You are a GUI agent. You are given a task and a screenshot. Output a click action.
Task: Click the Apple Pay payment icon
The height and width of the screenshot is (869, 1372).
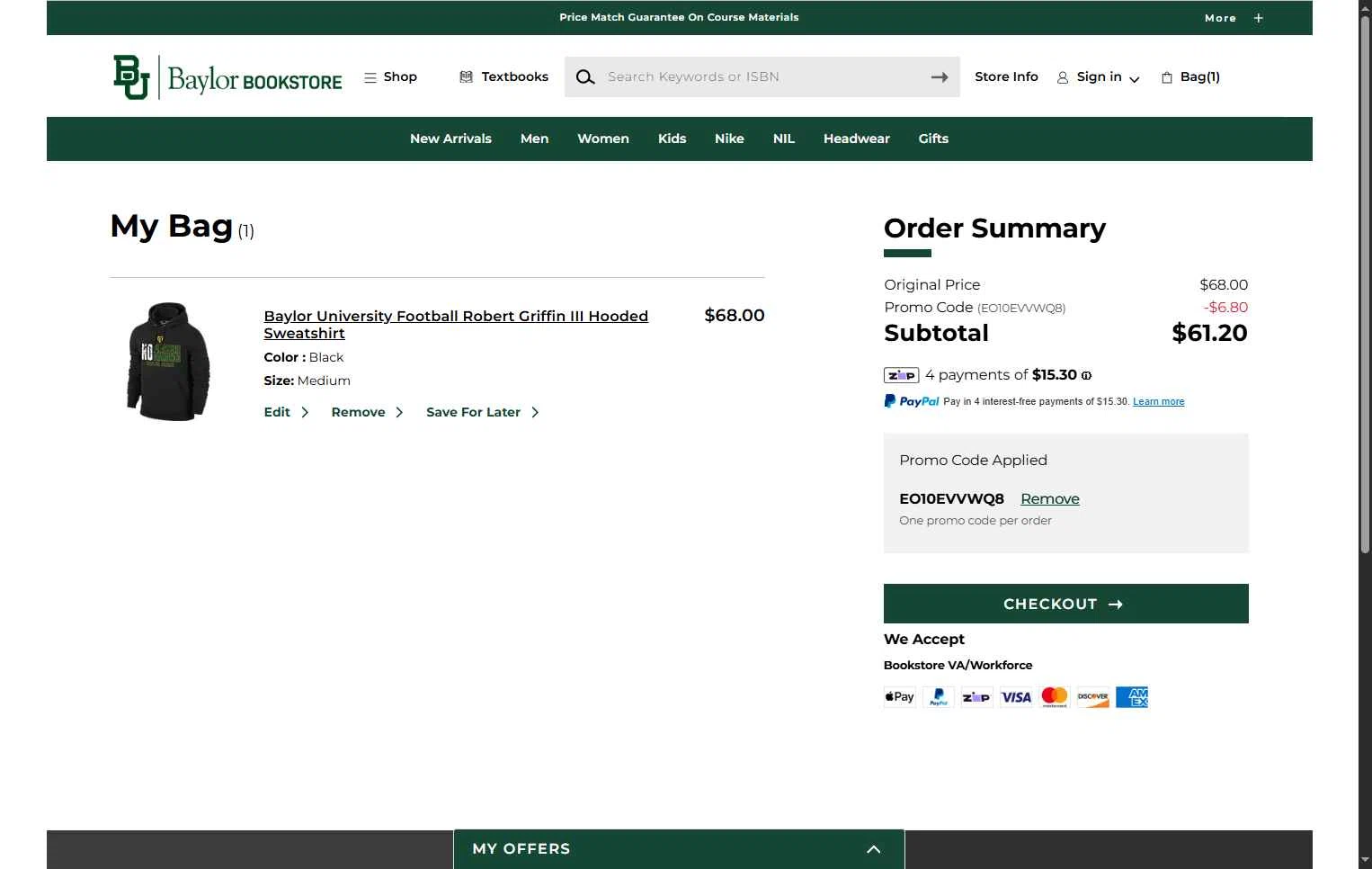point(900,697)
